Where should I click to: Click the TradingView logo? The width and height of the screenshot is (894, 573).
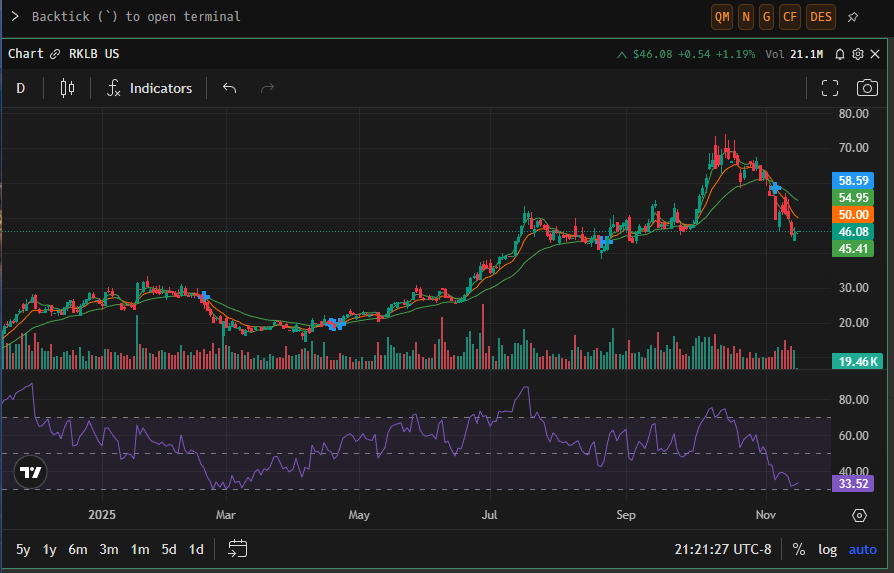31,473
